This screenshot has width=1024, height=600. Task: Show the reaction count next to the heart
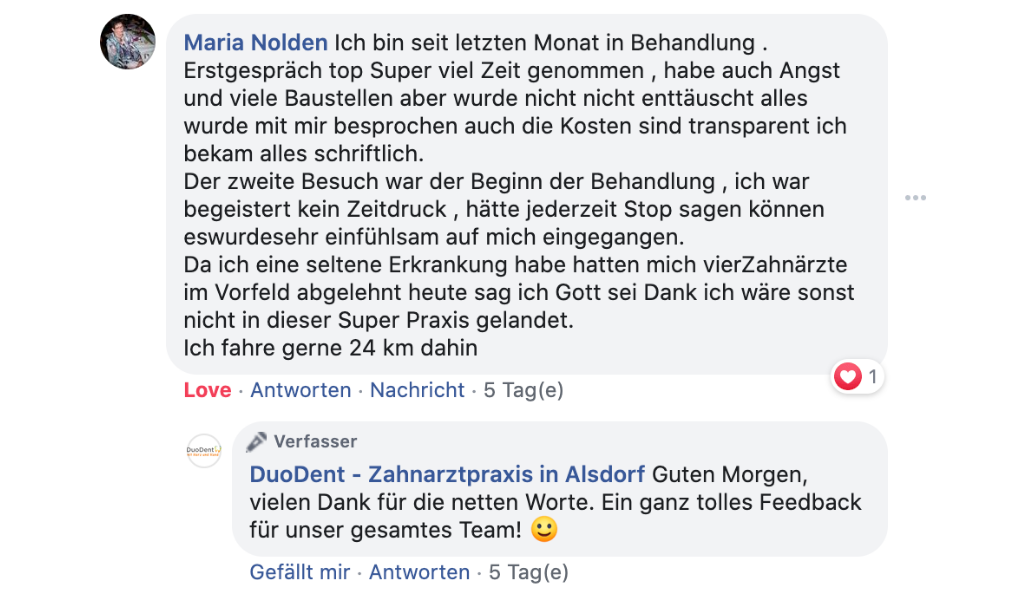[872, 377]
